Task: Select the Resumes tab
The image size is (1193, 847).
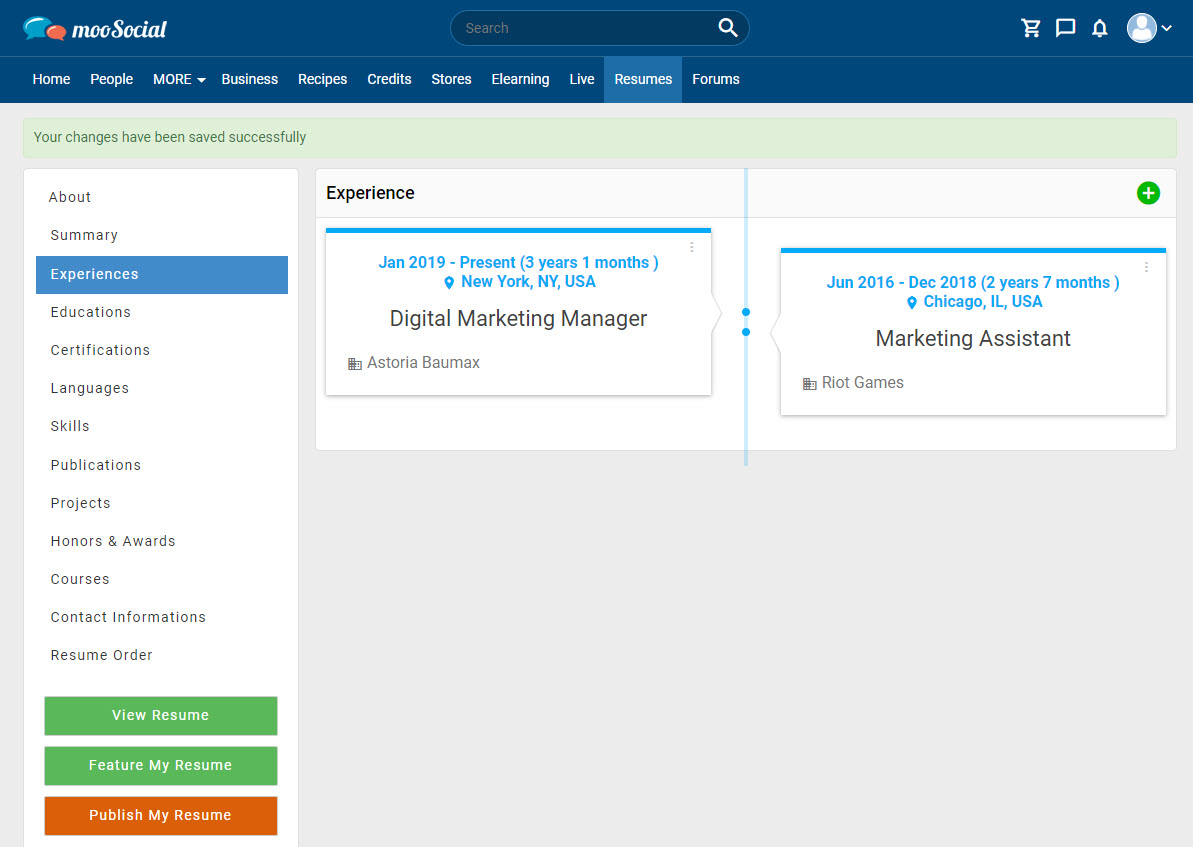Action: click(643, 79)
